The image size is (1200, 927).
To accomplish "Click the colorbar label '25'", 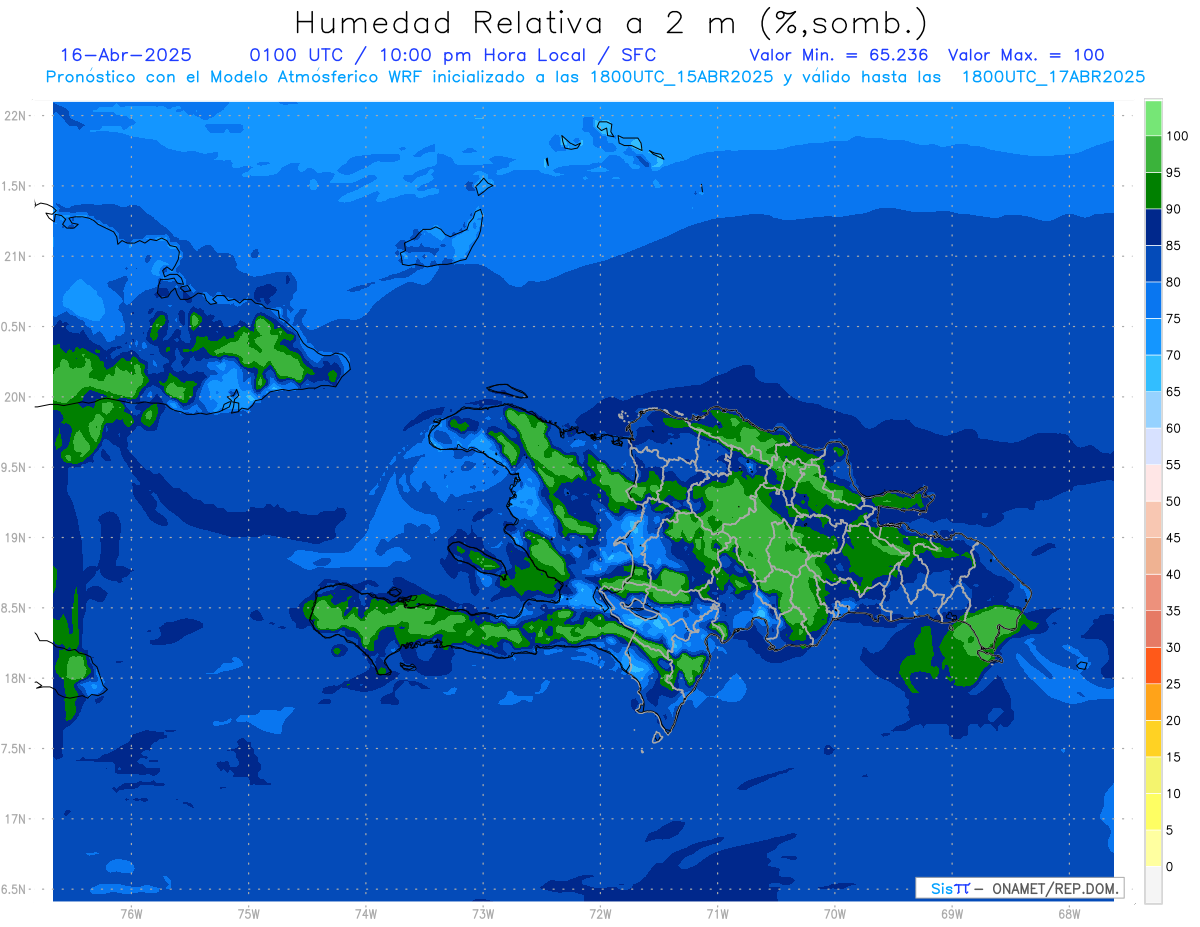I will [x=1173, y=684].
